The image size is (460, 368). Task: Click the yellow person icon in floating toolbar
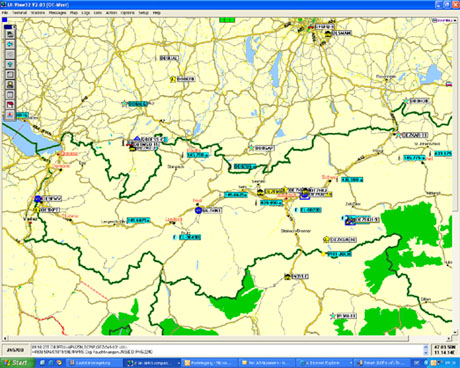pos(10,84)
